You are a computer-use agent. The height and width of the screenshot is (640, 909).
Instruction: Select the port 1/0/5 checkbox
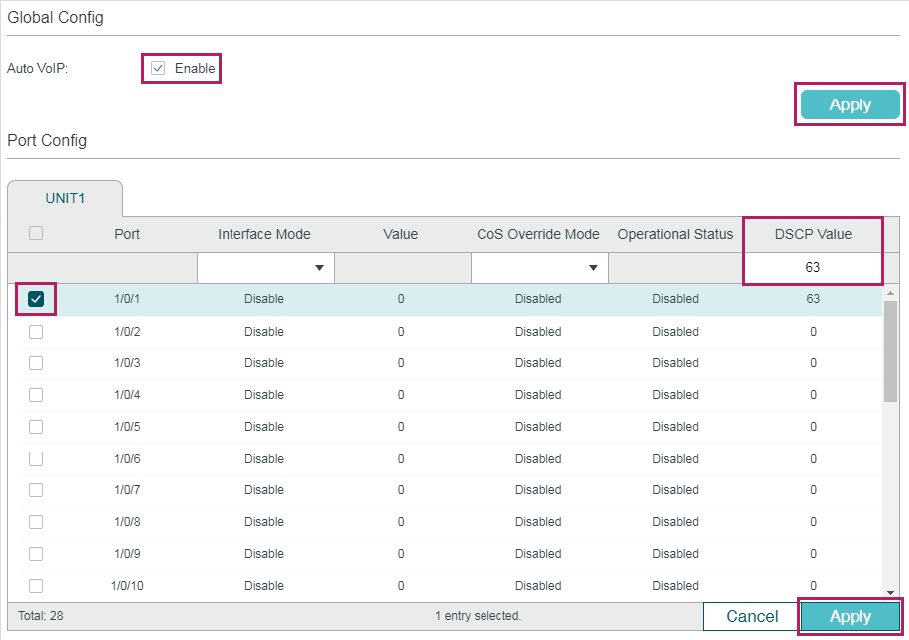coord(36,427)
